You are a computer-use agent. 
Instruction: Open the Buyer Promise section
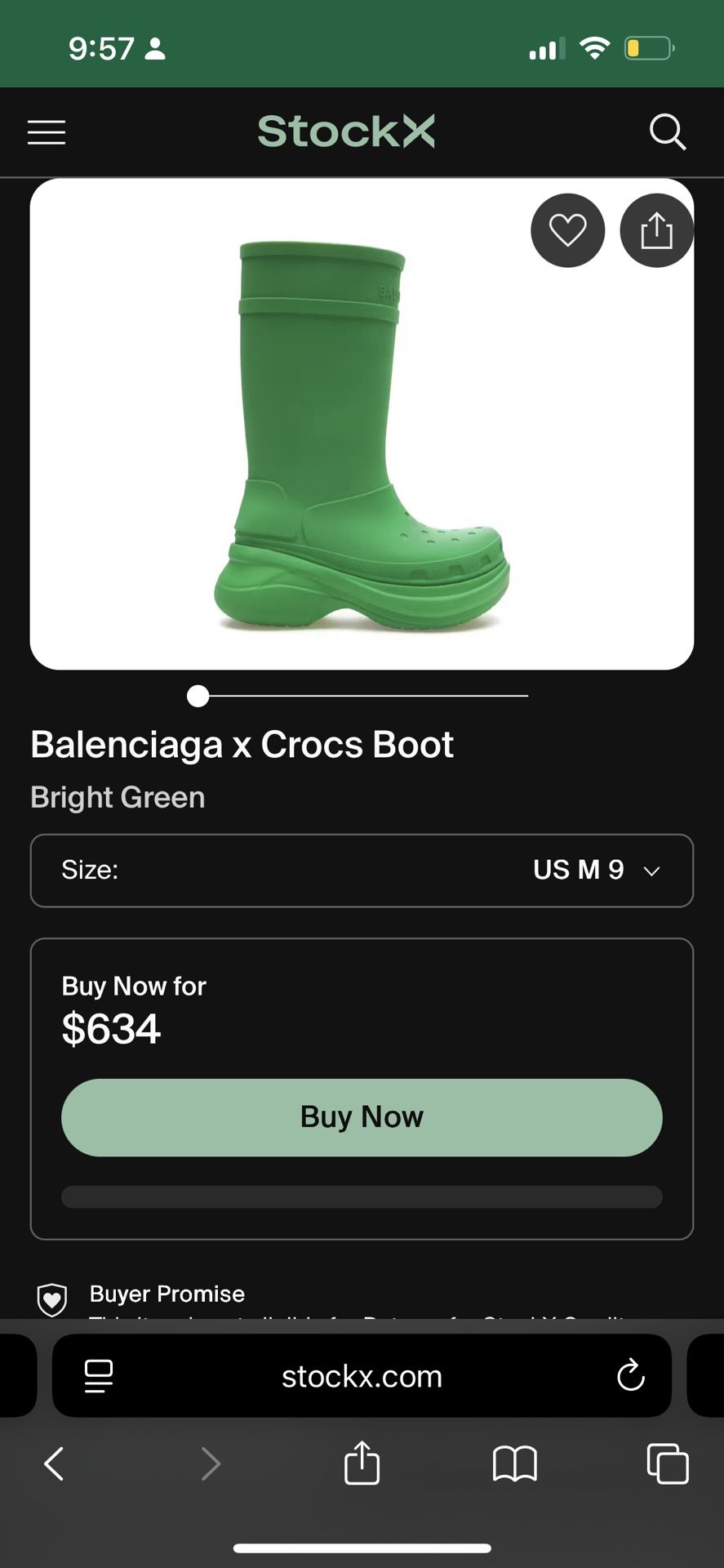tap(167, 1294)
